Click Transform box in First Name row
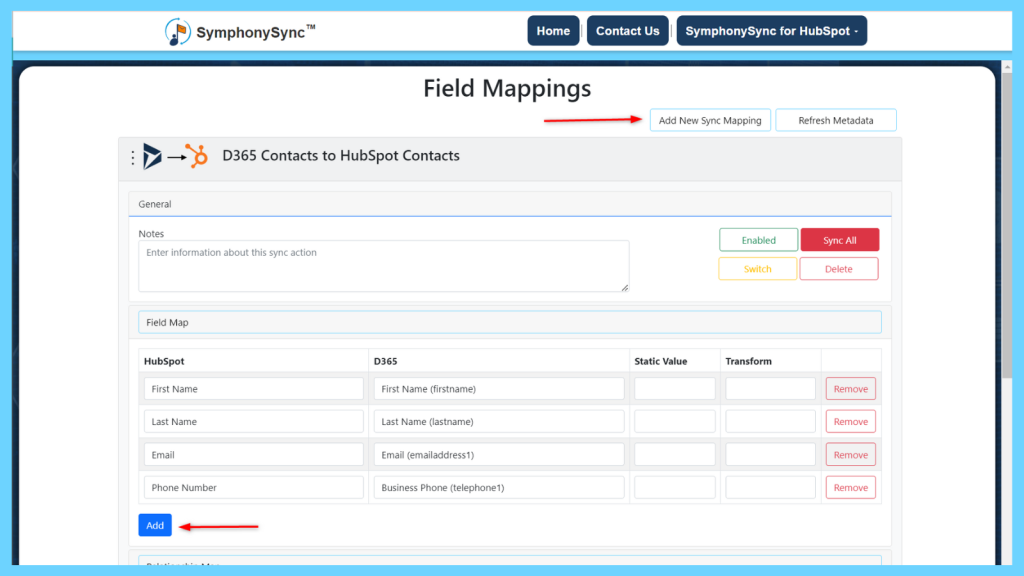The width and height of the screenshot is (1024, 576). tap(771, 389)
